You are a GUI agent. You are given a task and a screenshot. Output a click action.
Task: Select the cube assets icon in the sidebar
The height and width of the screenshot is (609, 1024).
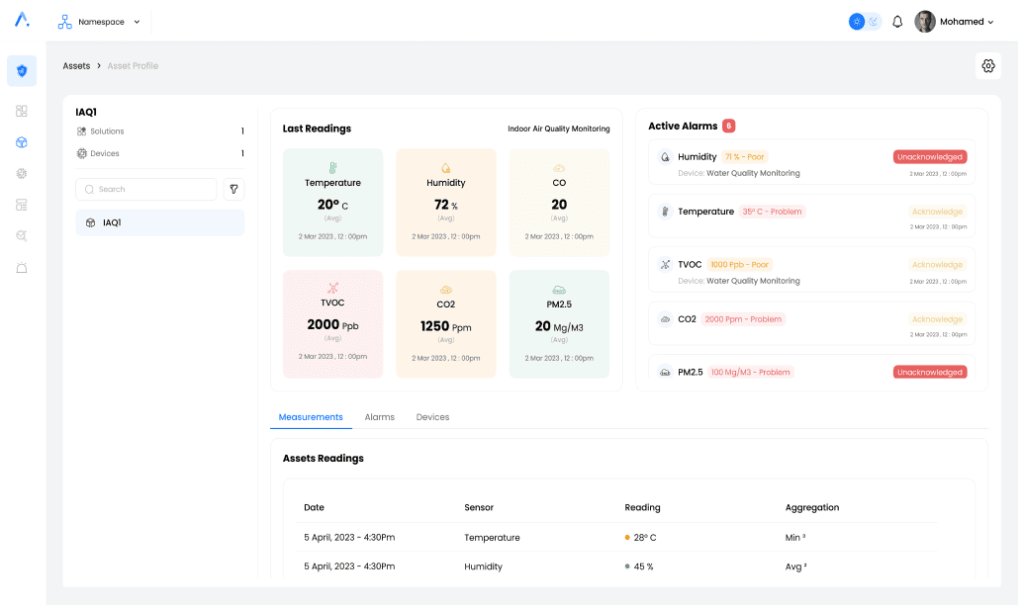[22, 142]
